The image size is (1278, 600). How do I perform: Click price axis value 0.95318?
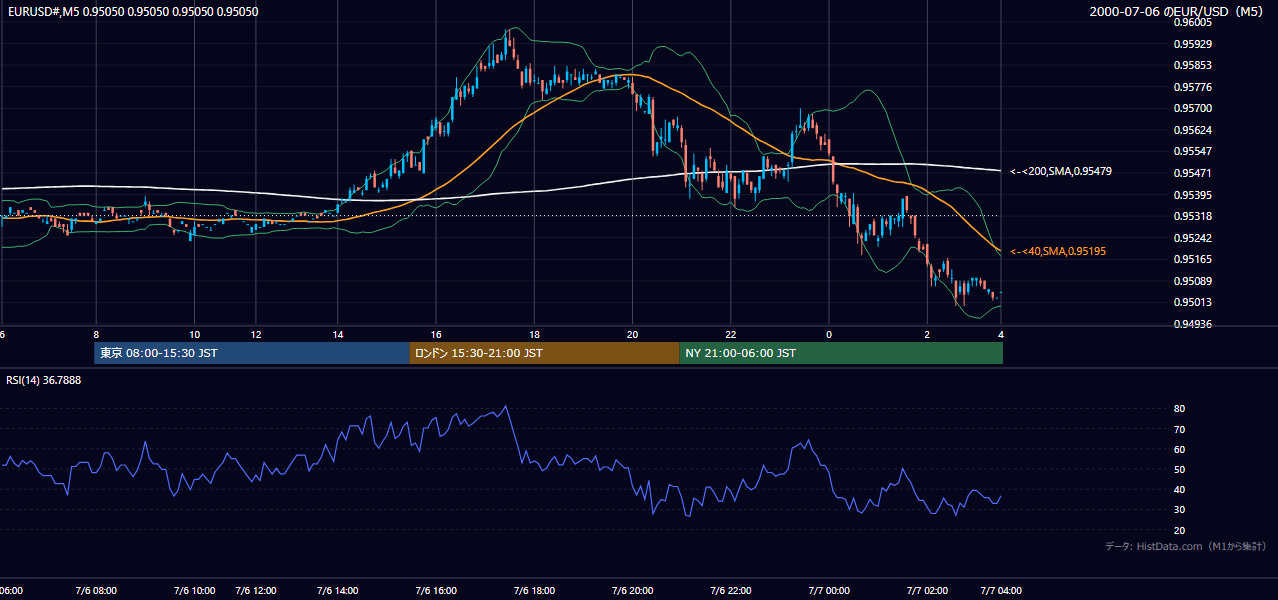(1192, 217)
